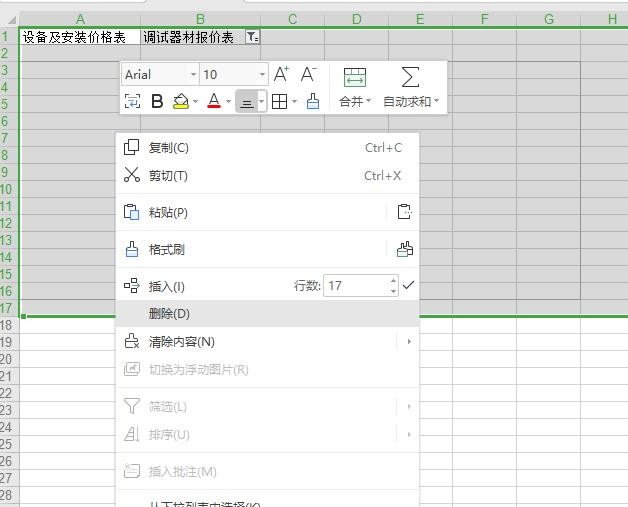This screenshot has height=507, width=628.
Task: Open the filter dropdown in cell B1
Action: pos(252,37)
